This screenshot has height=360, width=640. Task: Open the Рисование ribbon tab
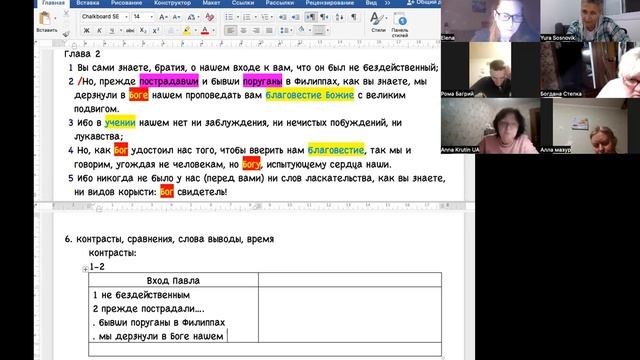pyautogui.click(x=127, y=3)
